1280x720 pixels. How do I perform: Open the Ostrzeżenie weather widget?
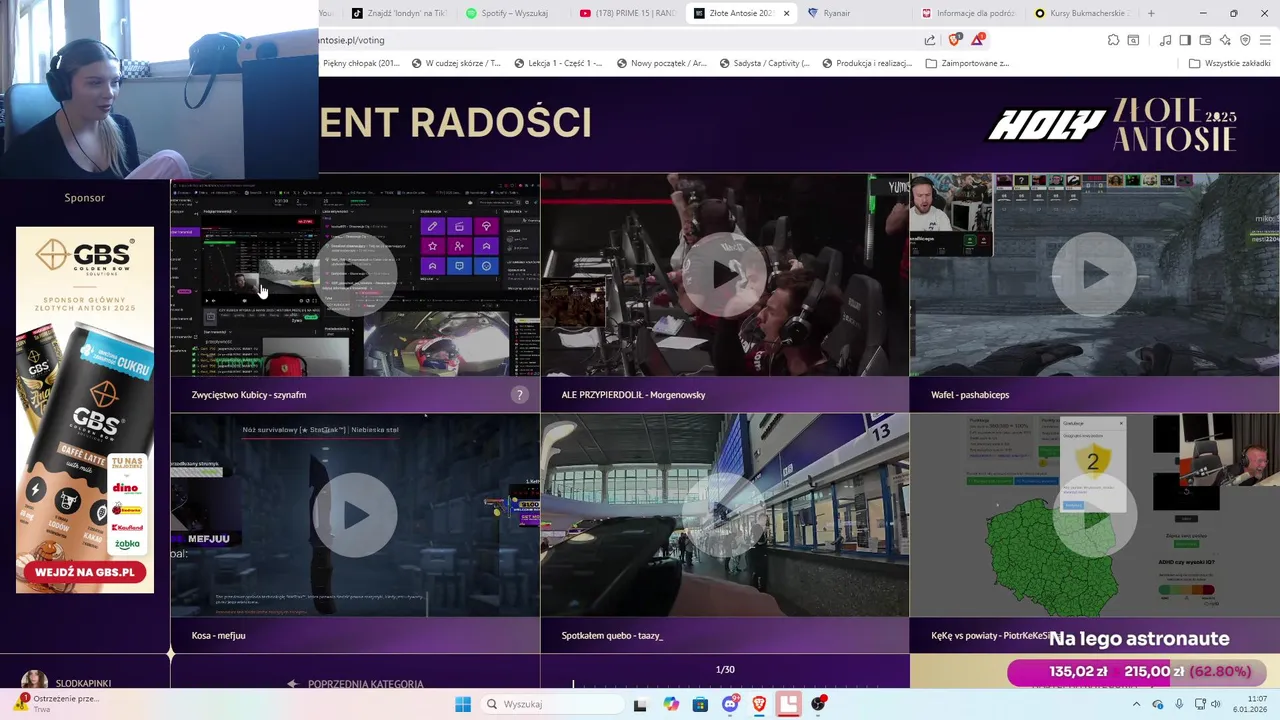coord(55,703)
